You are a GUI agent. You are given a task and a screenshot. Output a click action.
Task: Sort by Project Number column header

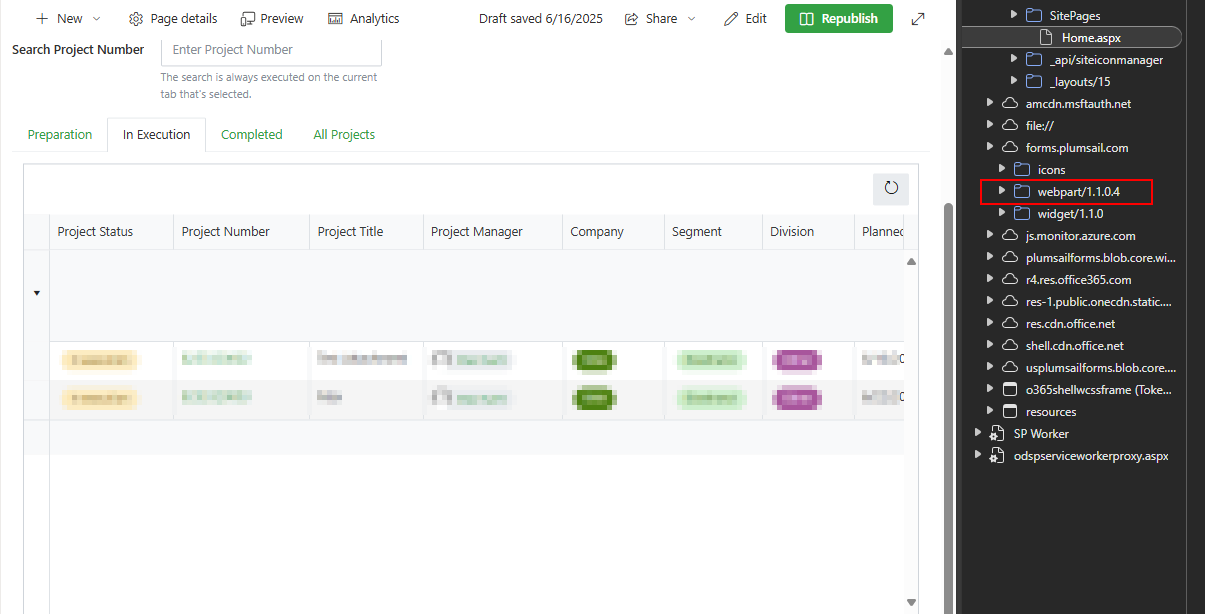pyautogui.click(x=226, y=232)
